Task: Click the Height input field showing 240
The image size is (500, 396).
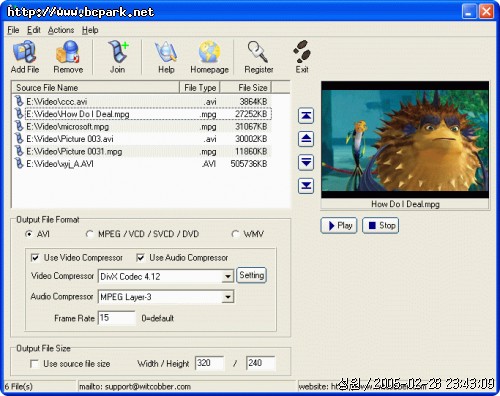Action: [x=261, y=363]
